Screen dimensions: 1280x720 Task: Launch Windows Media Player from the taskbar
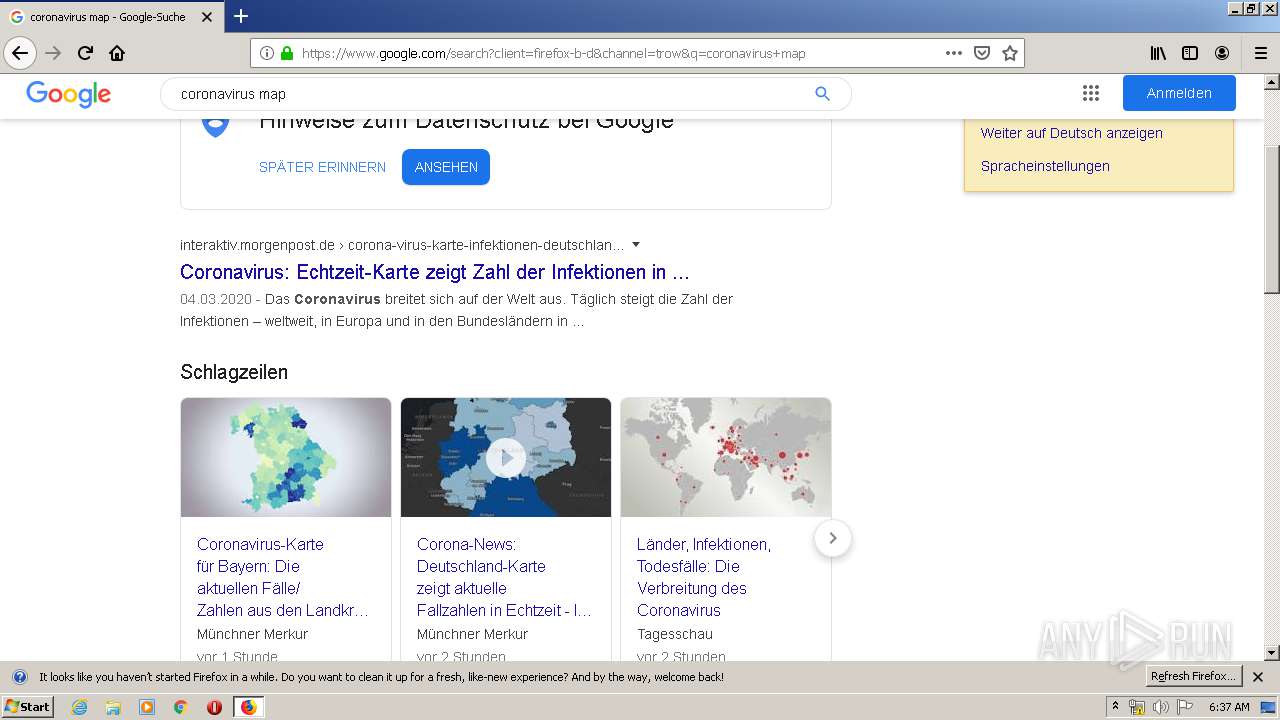point(147,707)
